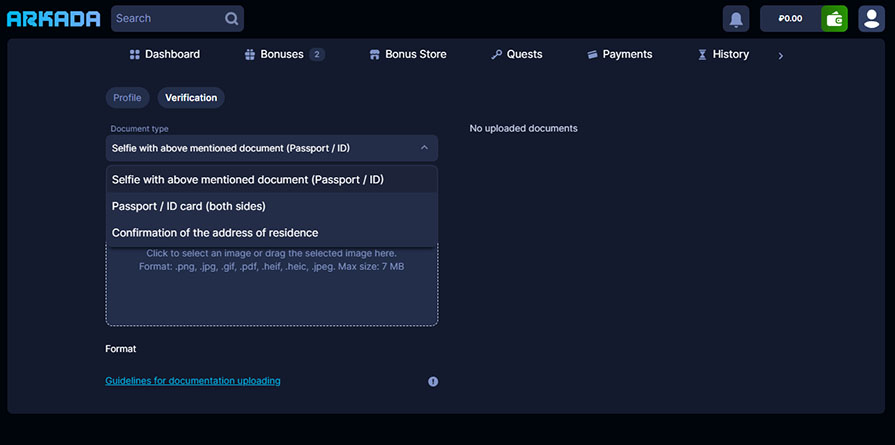Open the Bonus Store tab

pyautogui.click(x=408, y=54)
